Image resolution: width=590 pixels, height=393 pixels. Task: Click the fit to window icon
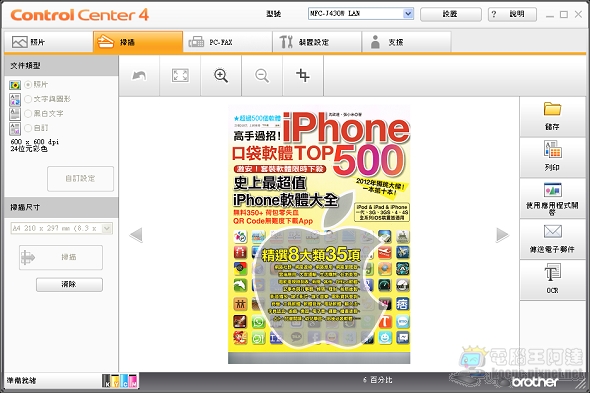point(180,76)
